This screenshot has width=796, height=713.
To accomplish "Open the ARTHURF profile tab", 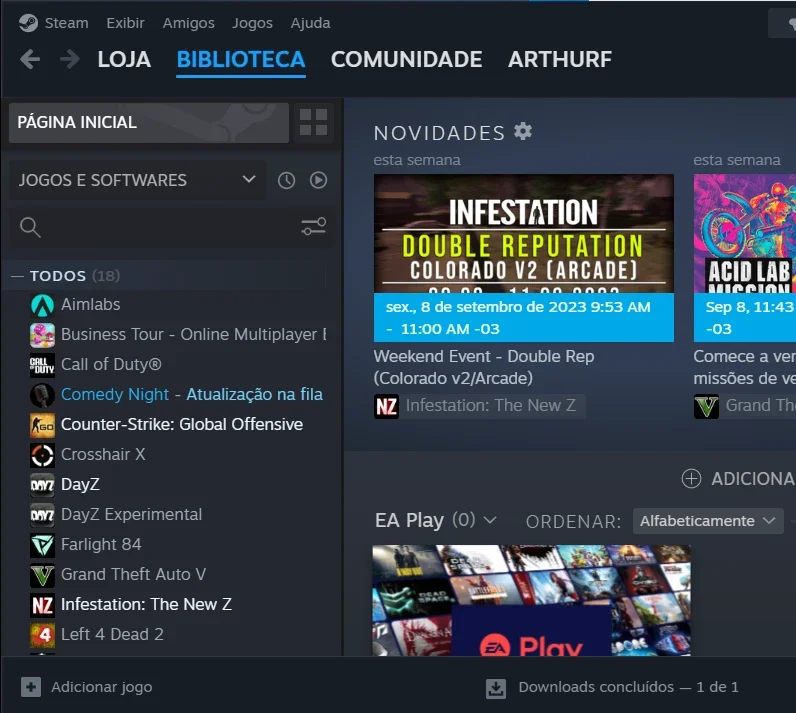I will point(559,59).
